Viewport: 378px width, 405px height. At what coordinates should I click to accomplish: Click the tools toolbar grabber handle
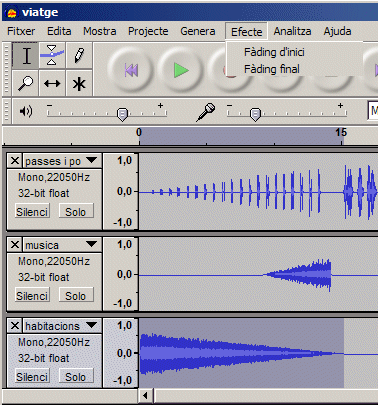(6, 69)
